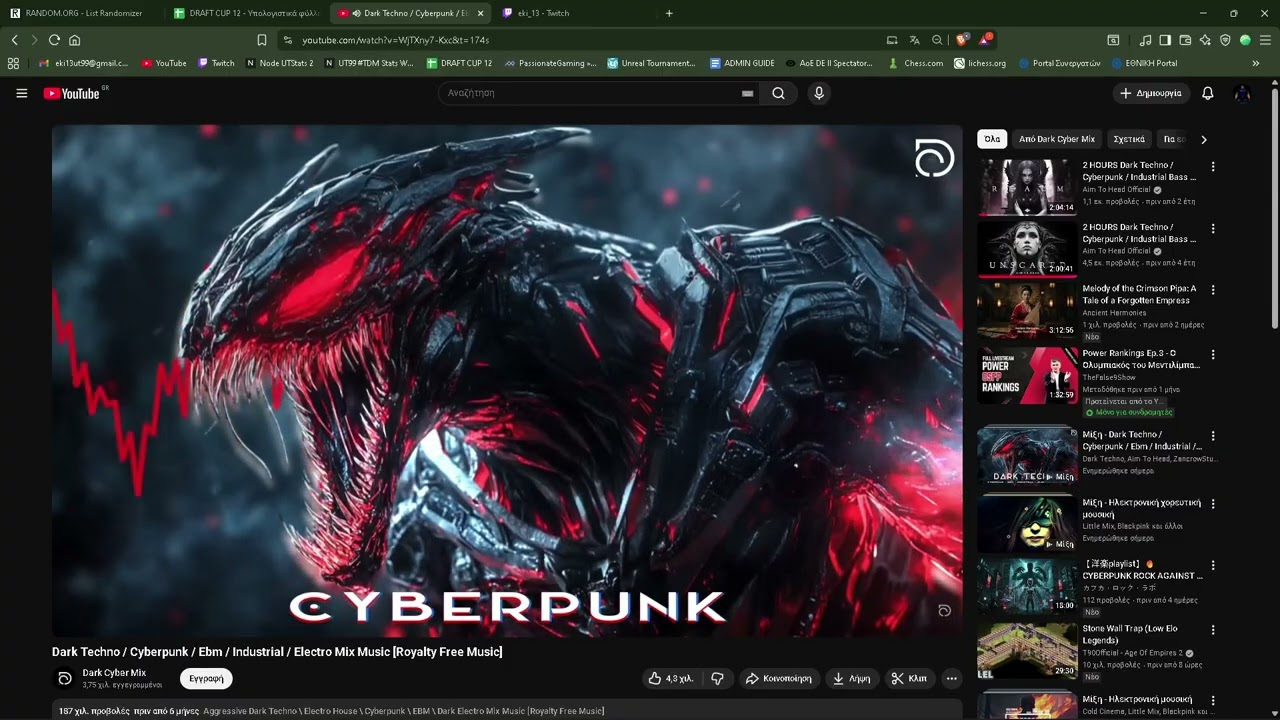The height and width of the screenshot is (720, 1280).
Task: Open the account avatar menu
Action: [1242, 93]
